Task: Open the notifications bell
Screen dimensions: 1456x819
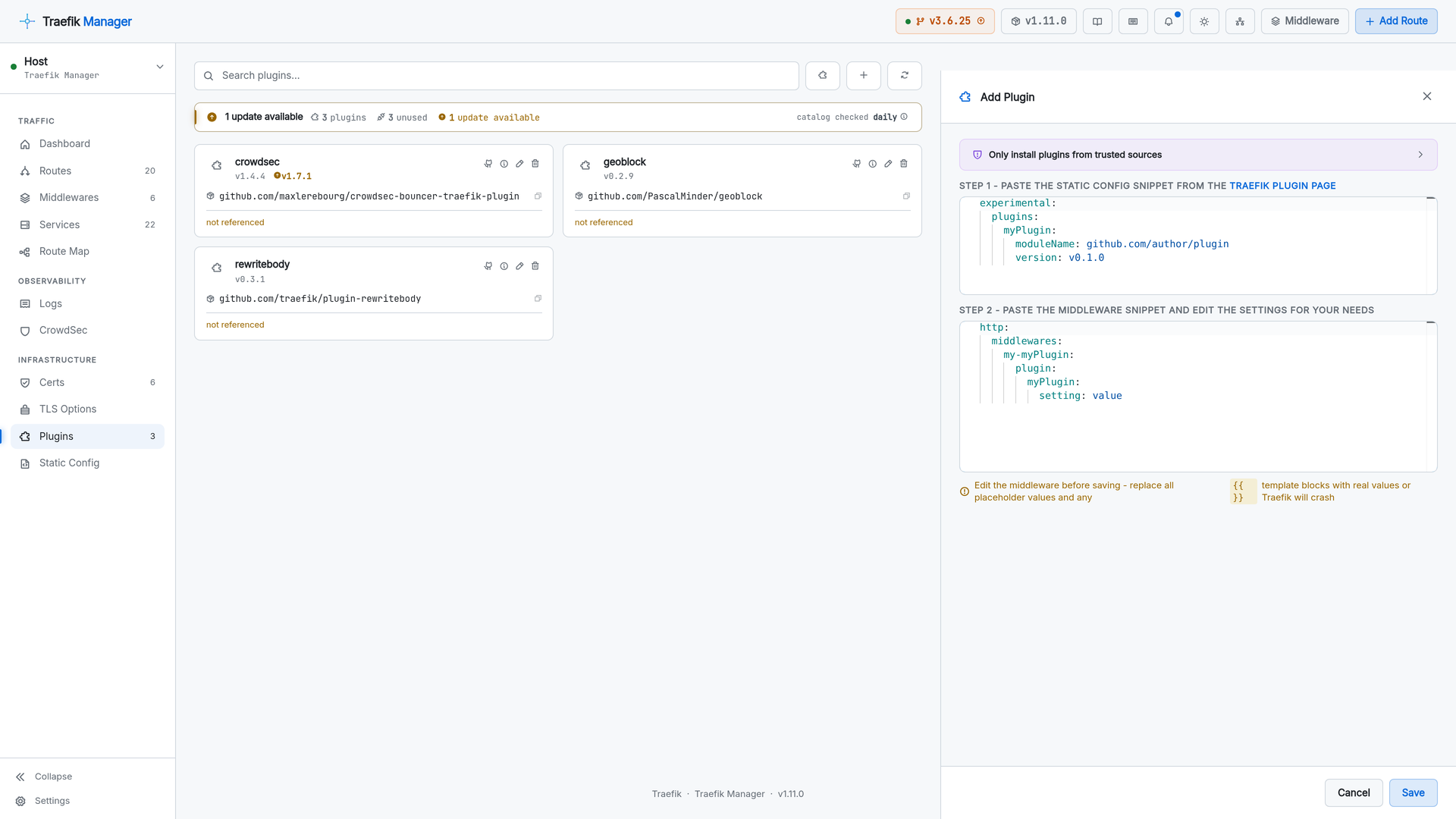Action: pyautogui.click(x=1169, y=21)
